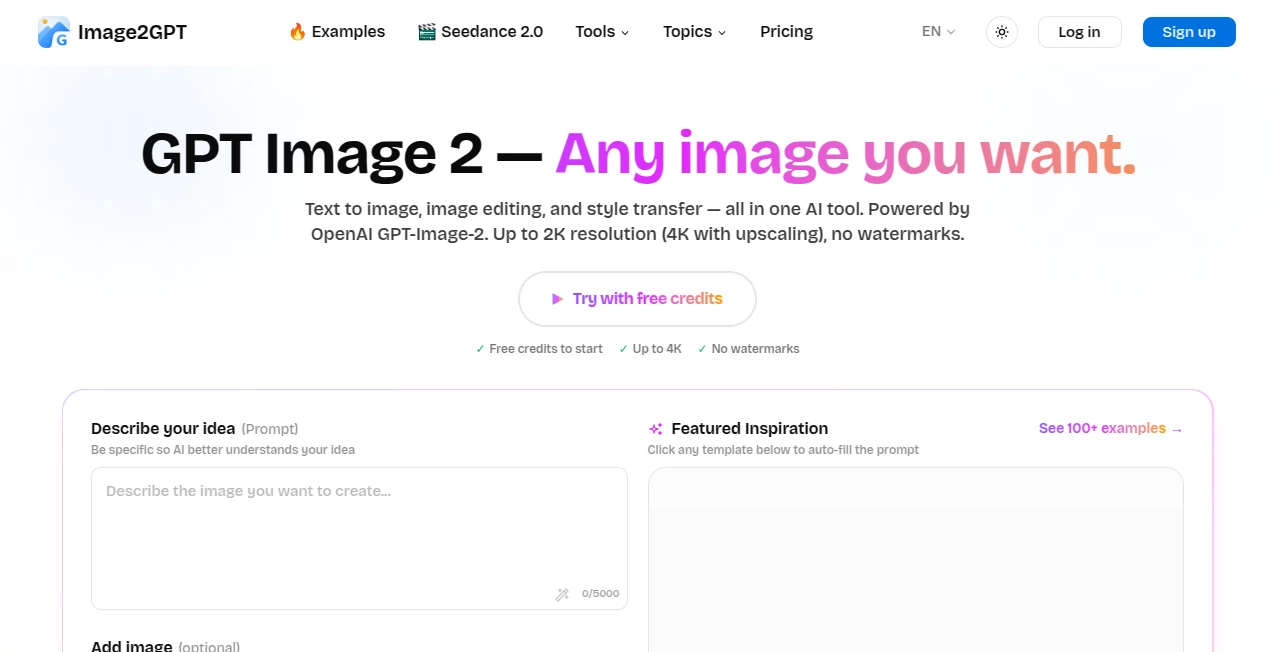The height and width of the screenshot is (652, 1276).
Task: Focus the prompt description text area
Action: (x=359, y=538)
